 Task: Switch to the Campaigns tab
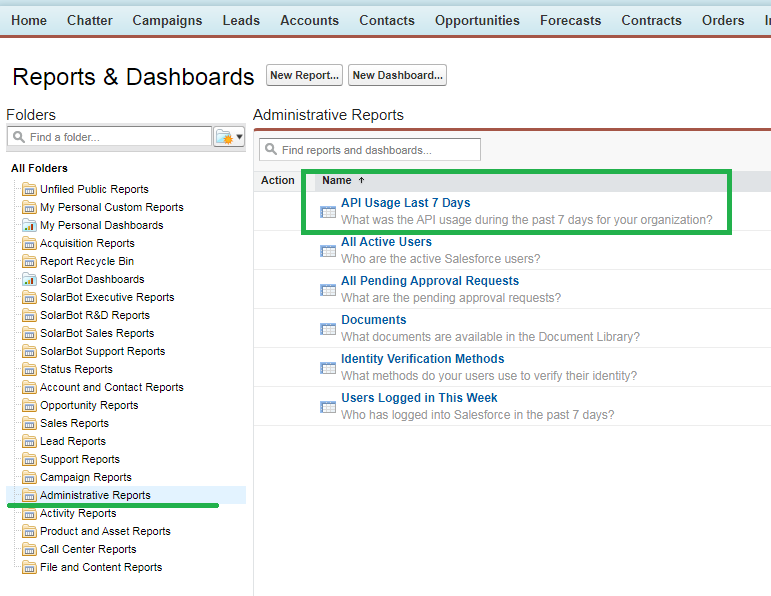tap(167, 20)
